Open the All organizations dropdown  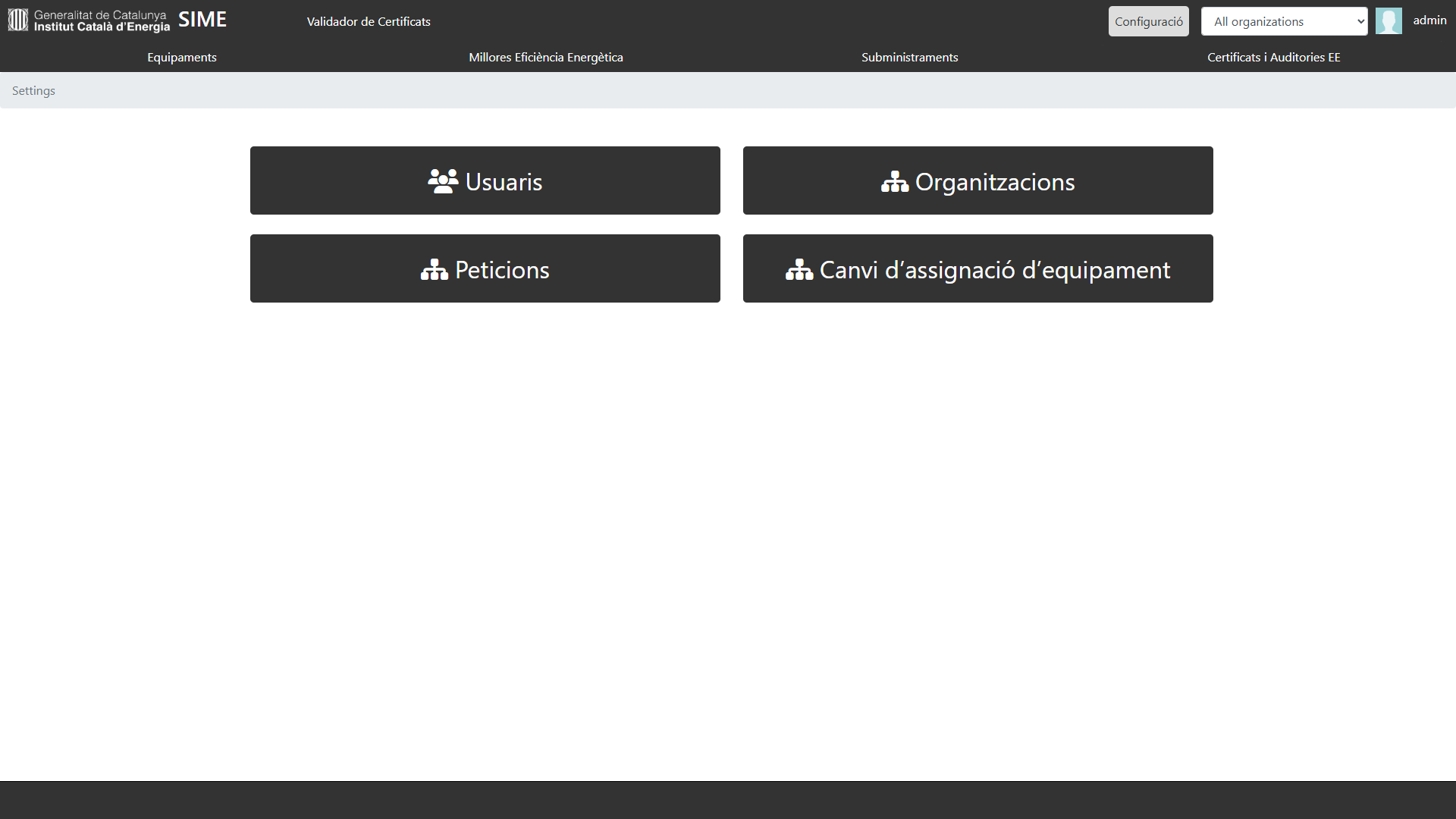pos(1284,21)
